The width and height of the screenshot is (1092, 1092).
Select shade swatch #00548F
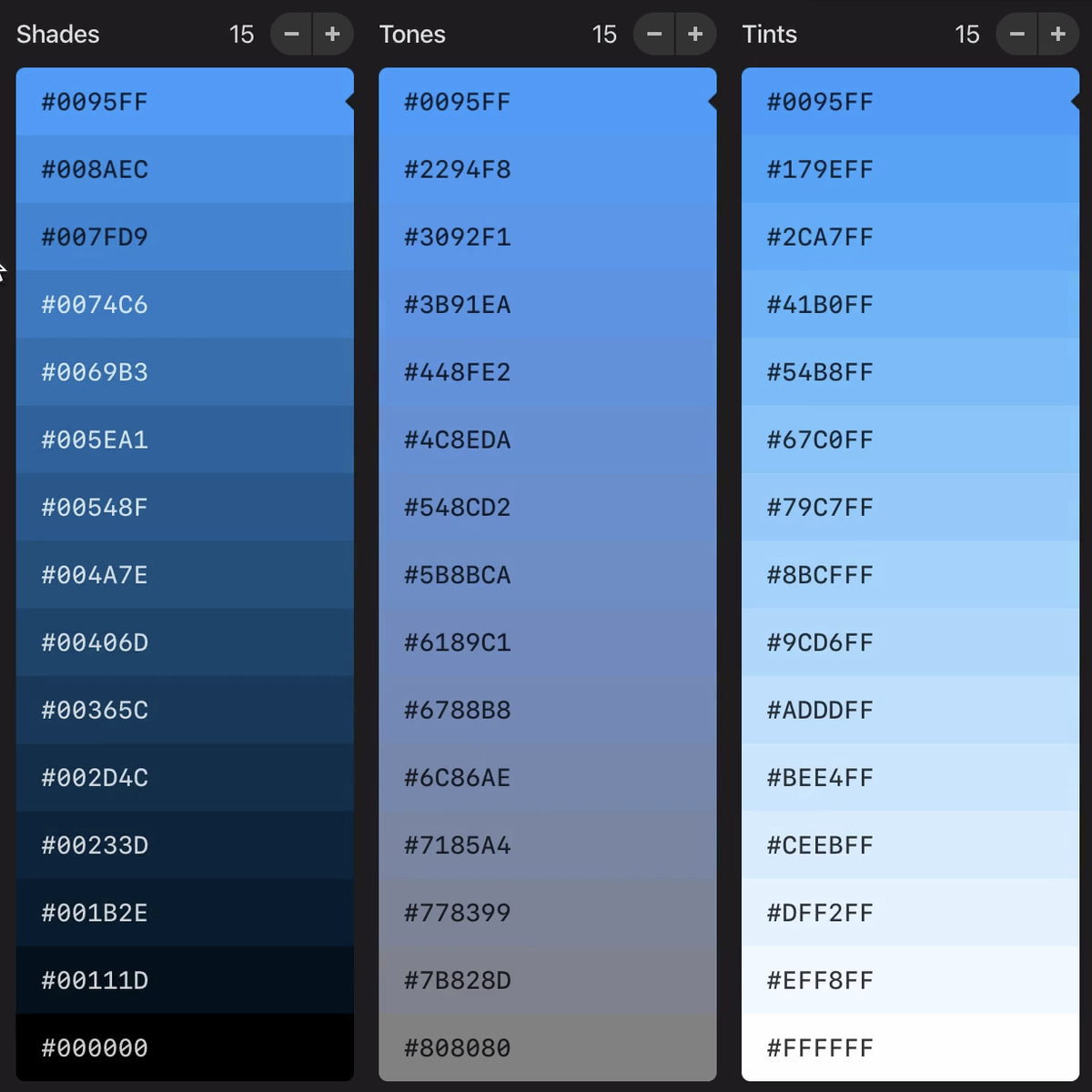[185, 507]
